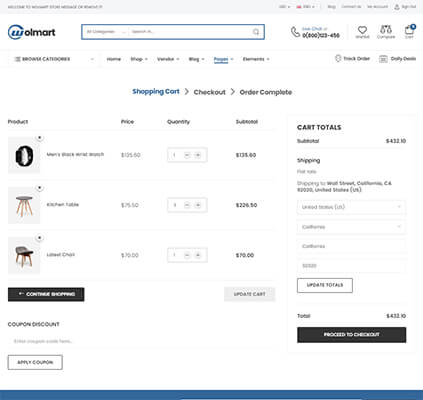
Task: Remove Latest Chair from cart
Action: [x=40, y=238]
